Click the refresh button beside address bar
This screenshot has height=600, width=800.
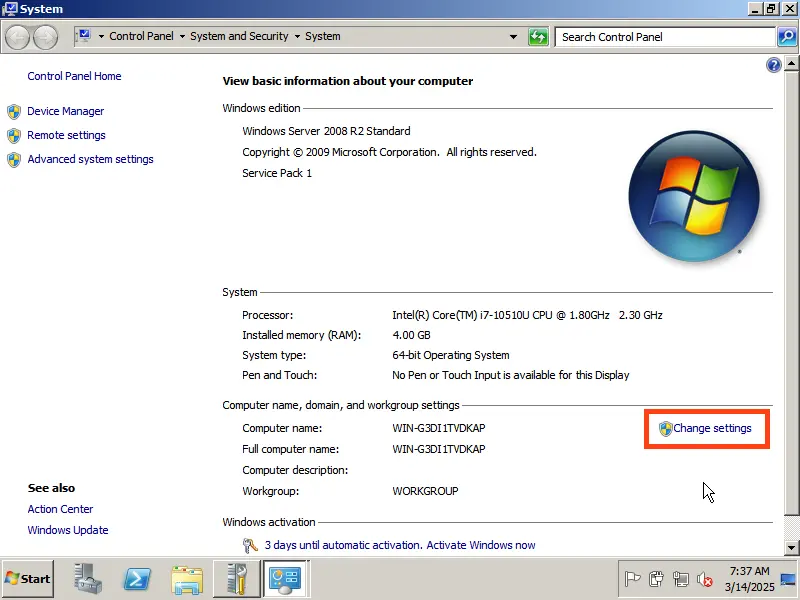[x=538, y=37]
